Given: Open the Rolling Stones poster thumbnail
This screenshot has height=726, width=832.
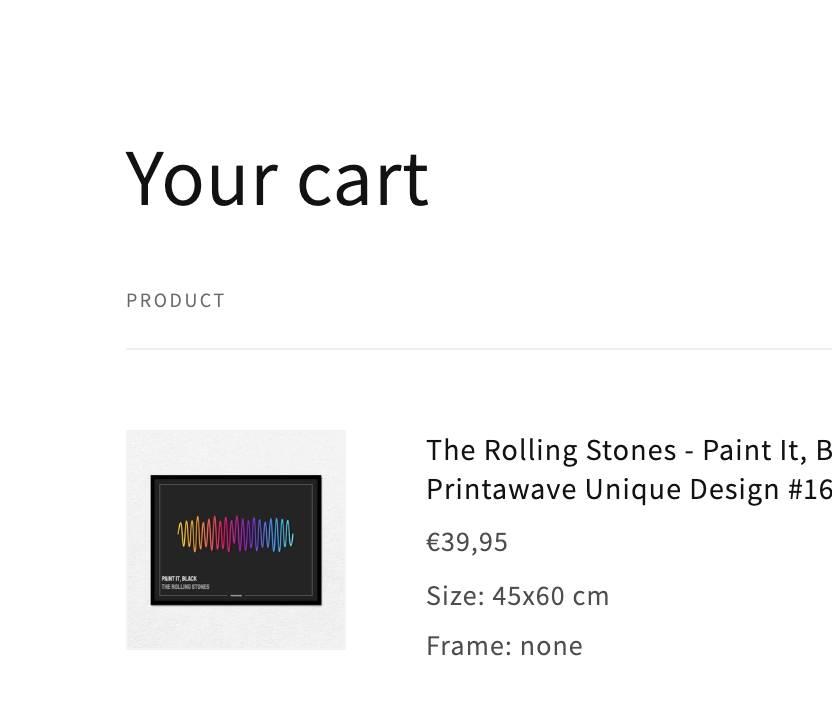Looking at the screenshot, I should (x=236, y=540).
